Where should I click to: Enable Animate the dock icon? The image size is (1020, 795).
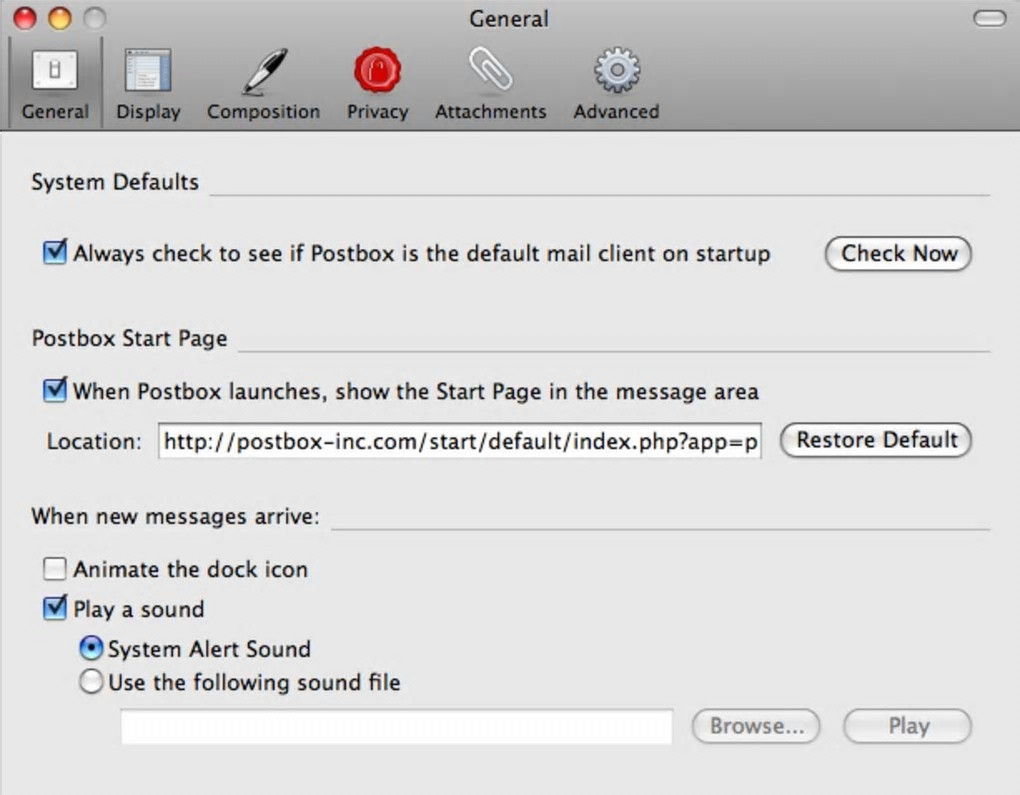tap(55, 569)
